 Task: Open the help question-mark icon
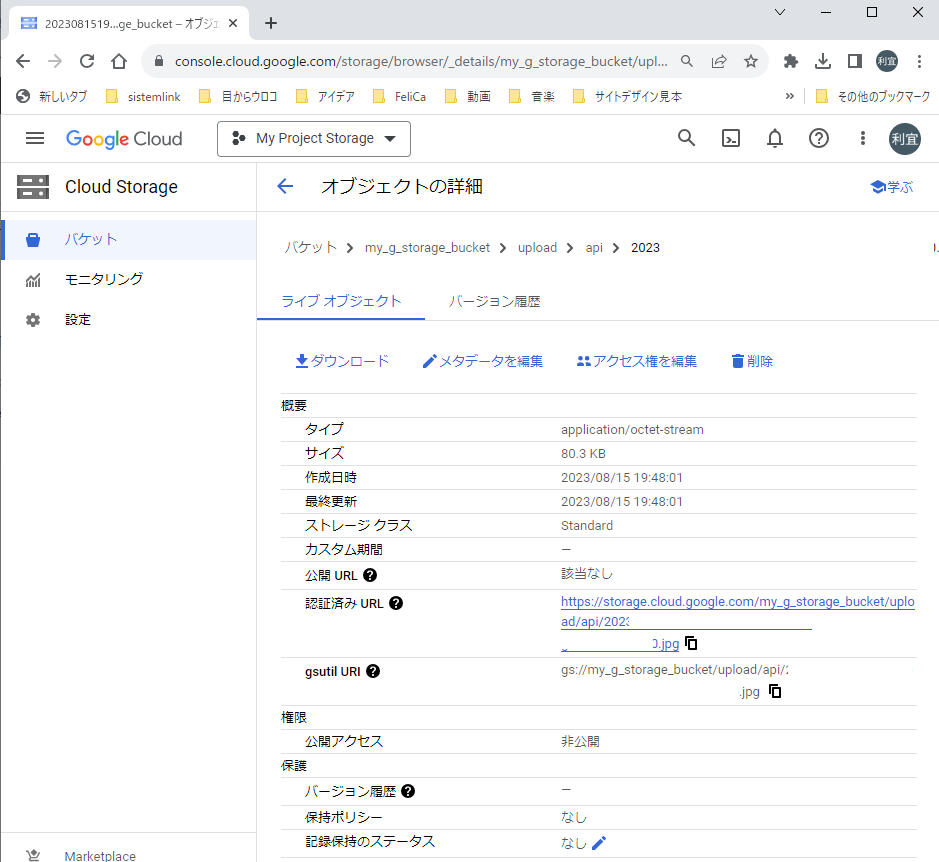[818, 138]
